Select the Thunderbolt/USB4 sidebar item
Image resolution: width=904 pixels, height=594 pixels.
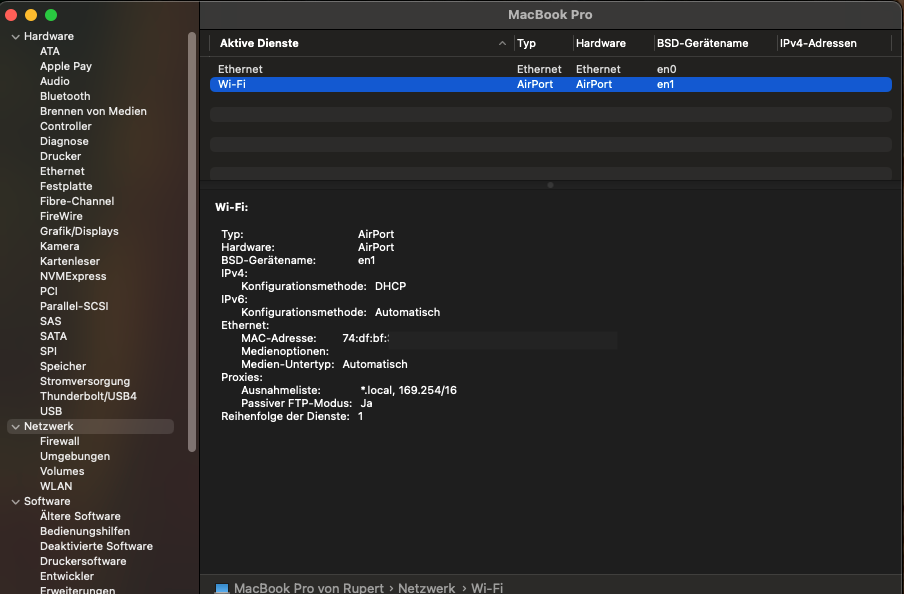(x=88, y=396)
